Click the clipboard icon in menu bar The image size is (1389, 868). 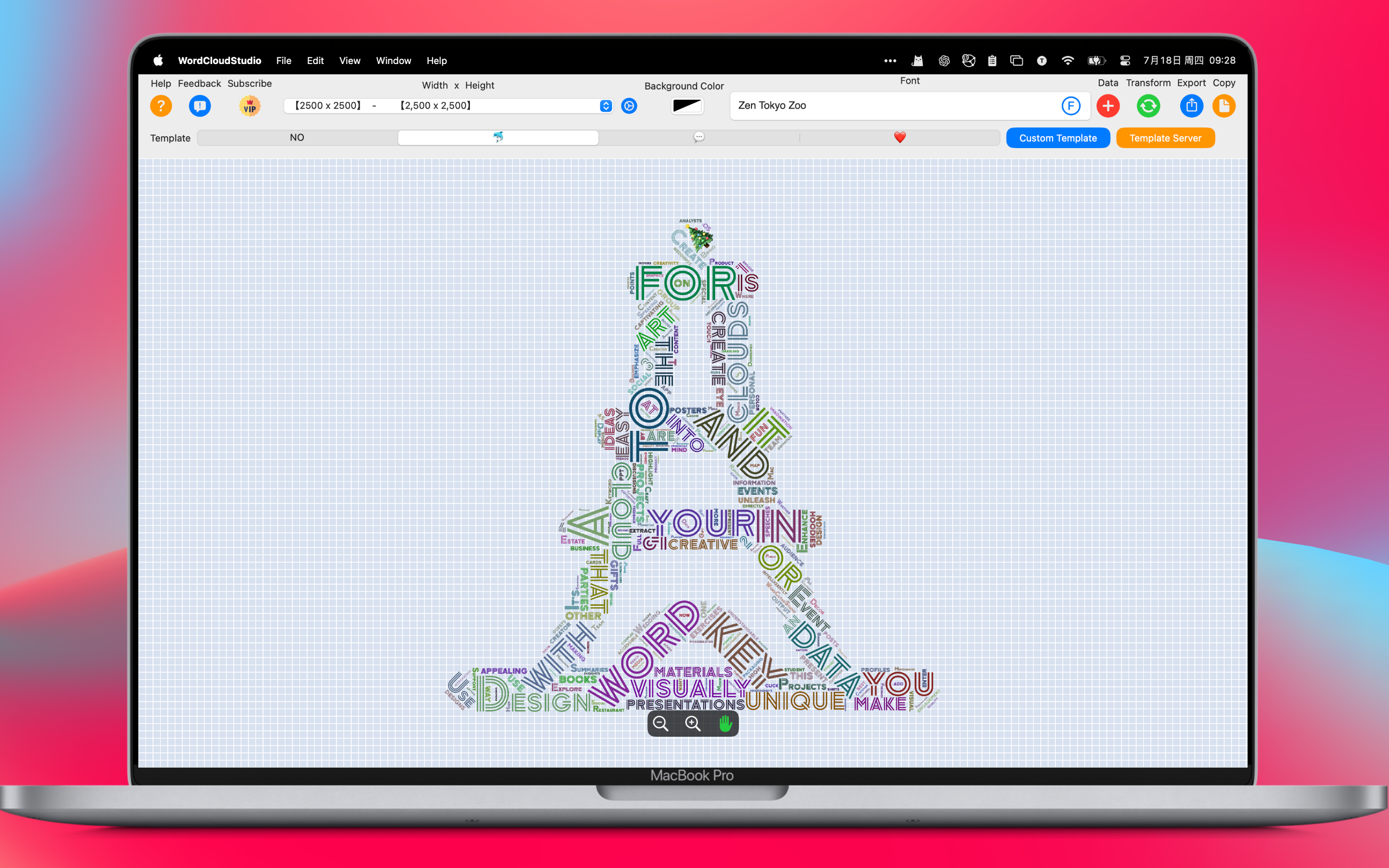[x=992, y=60]
